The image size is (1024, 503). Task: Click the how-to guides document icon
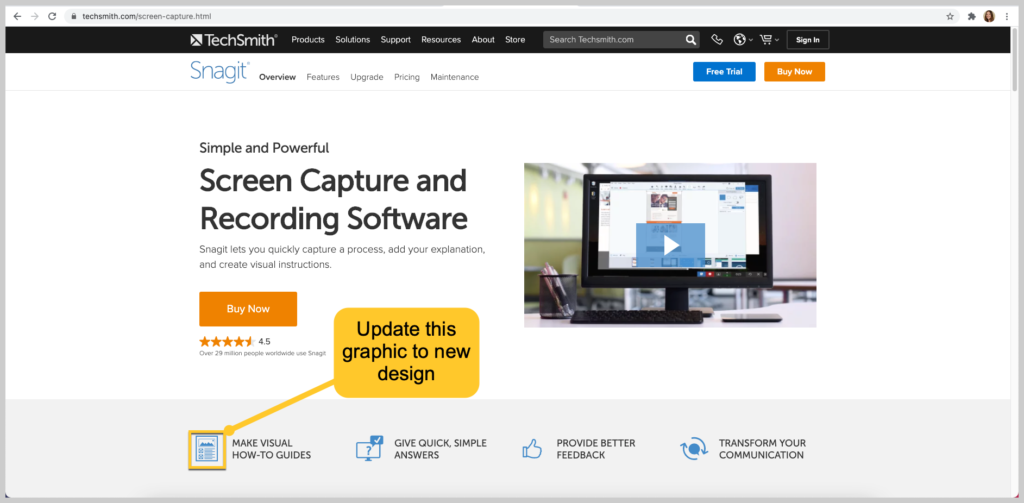point(207,450)
